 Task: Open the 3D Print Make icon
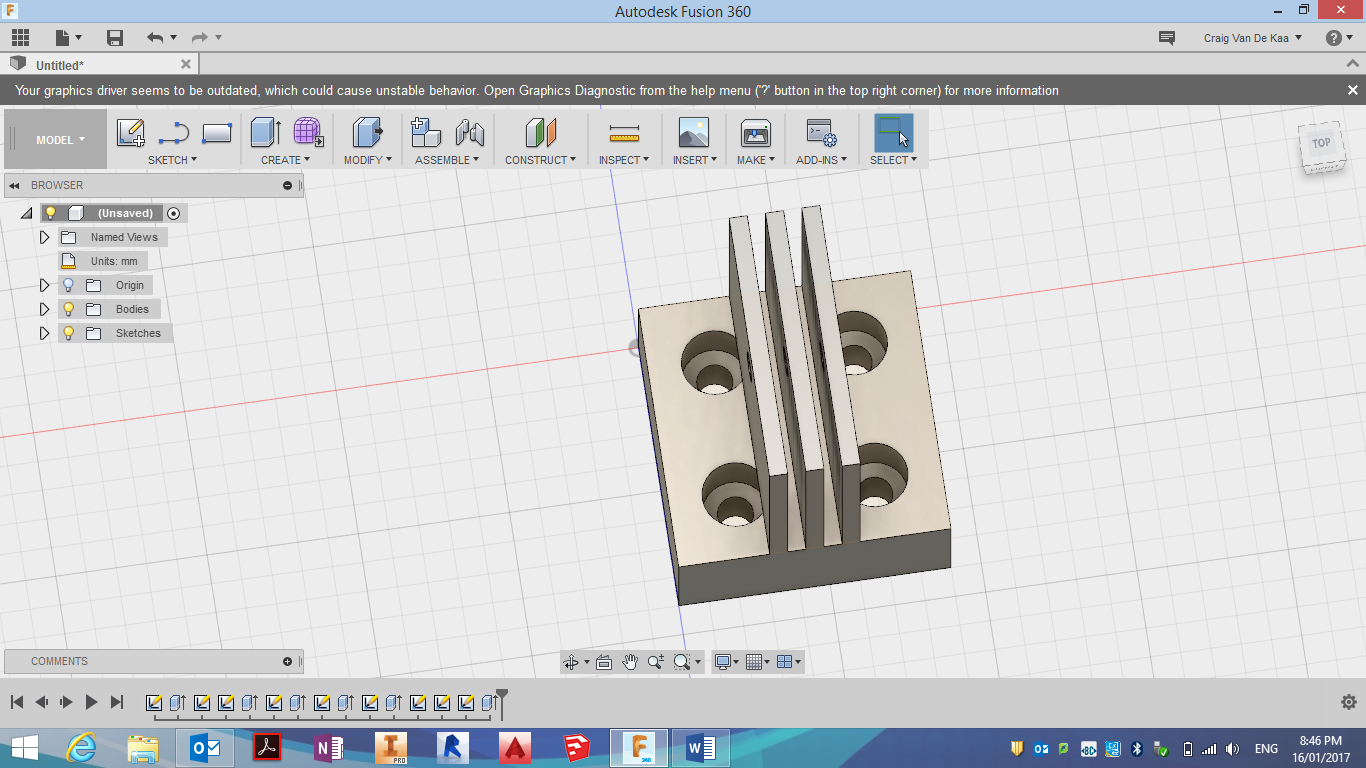(755, 133)
